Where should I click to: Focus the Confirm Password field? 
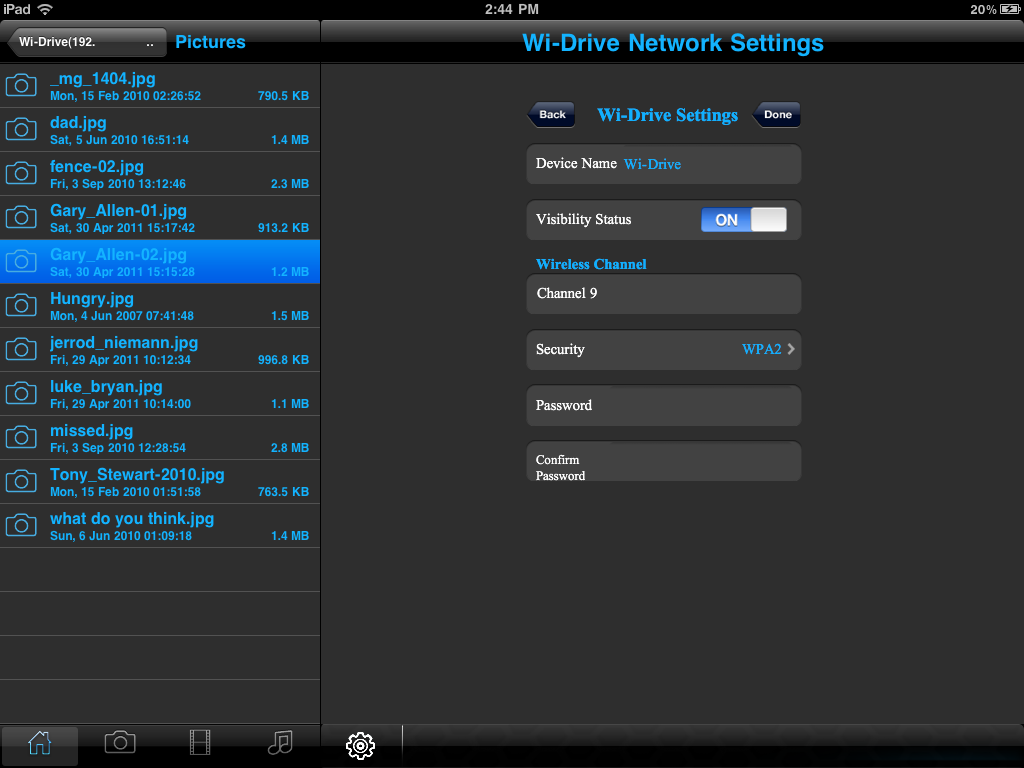(x=664, y=461)
